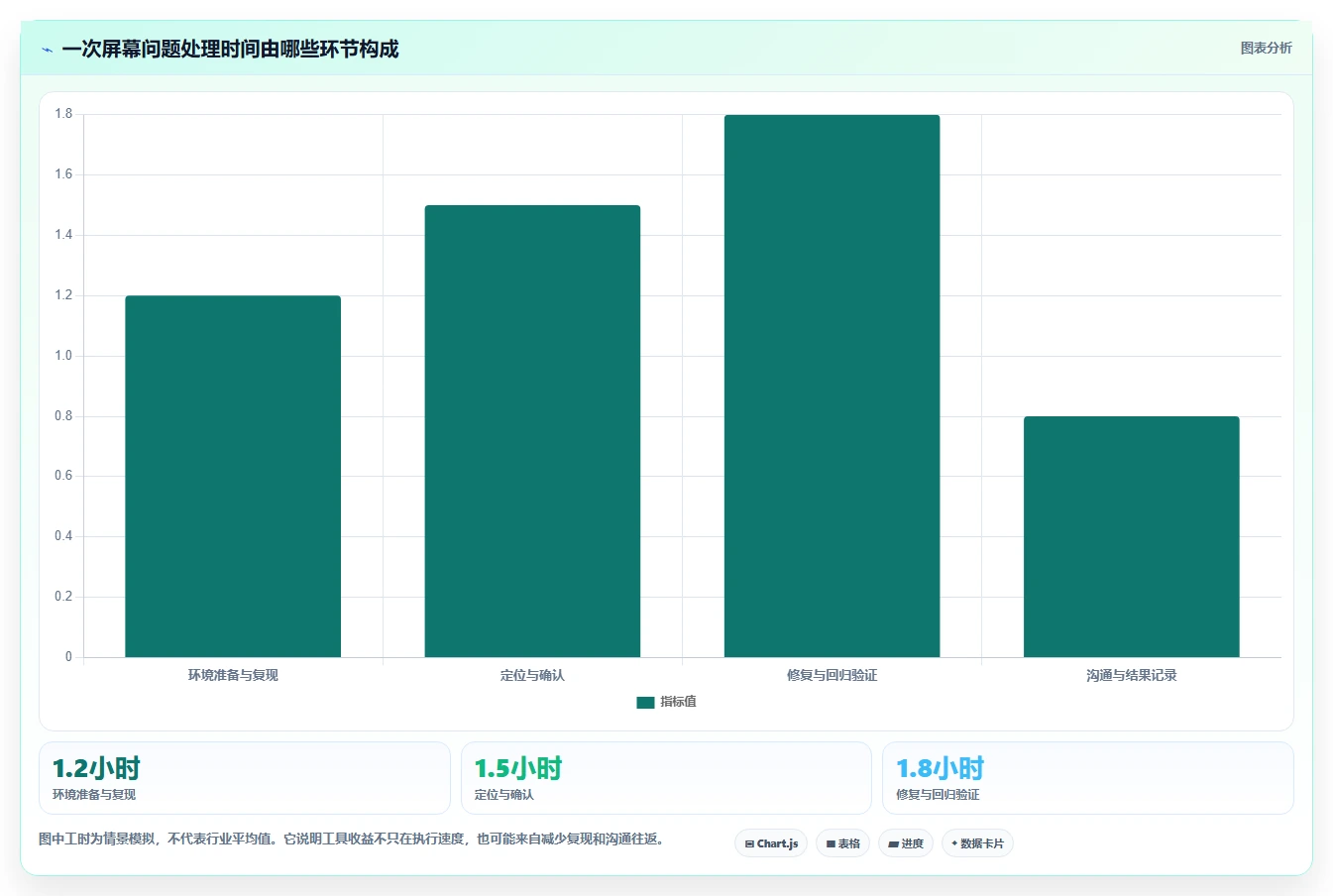Viewport: 1333px width, 896px height.
Task: Click the 图表分析 label in the header
Action: (x=1266, y=48)
